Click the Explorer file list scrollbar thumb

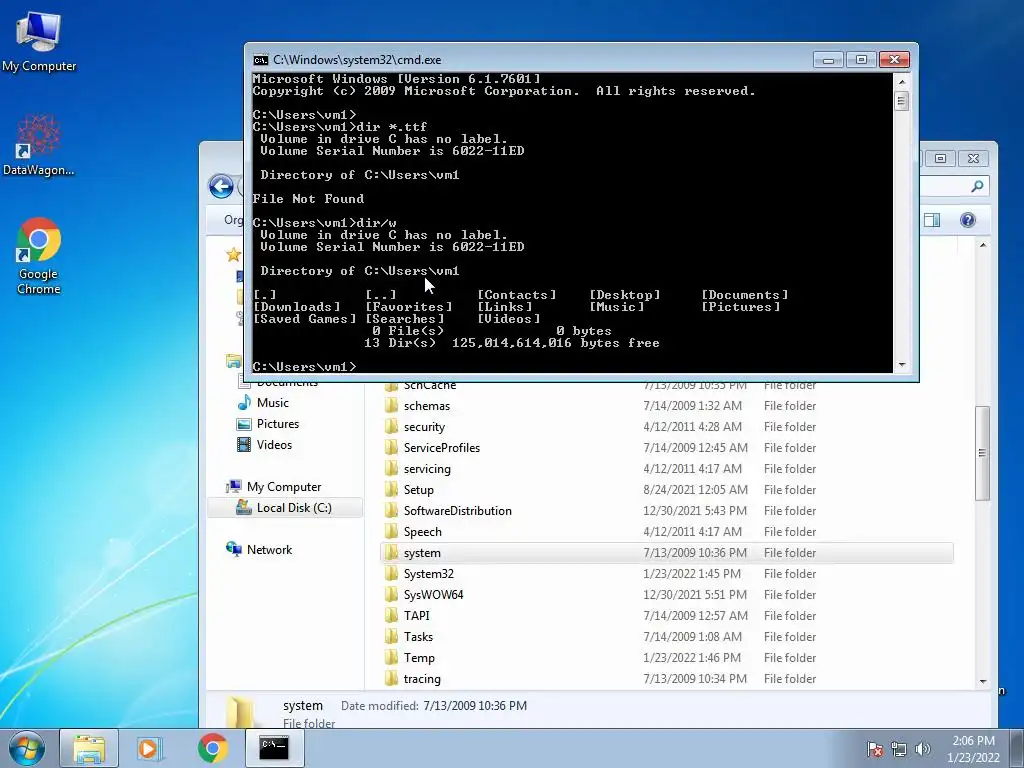click(x=983, y=453)
